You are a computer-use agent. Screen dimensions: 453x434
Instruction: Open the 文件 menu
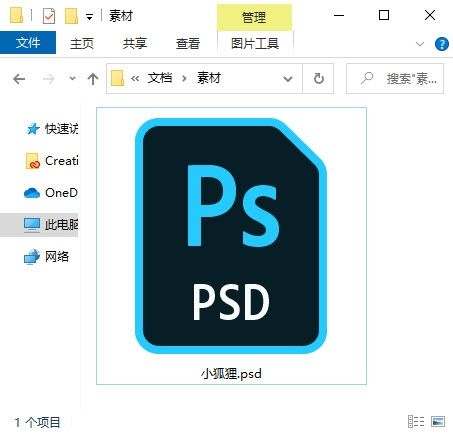pyautogui.click(x=28, y=43)
